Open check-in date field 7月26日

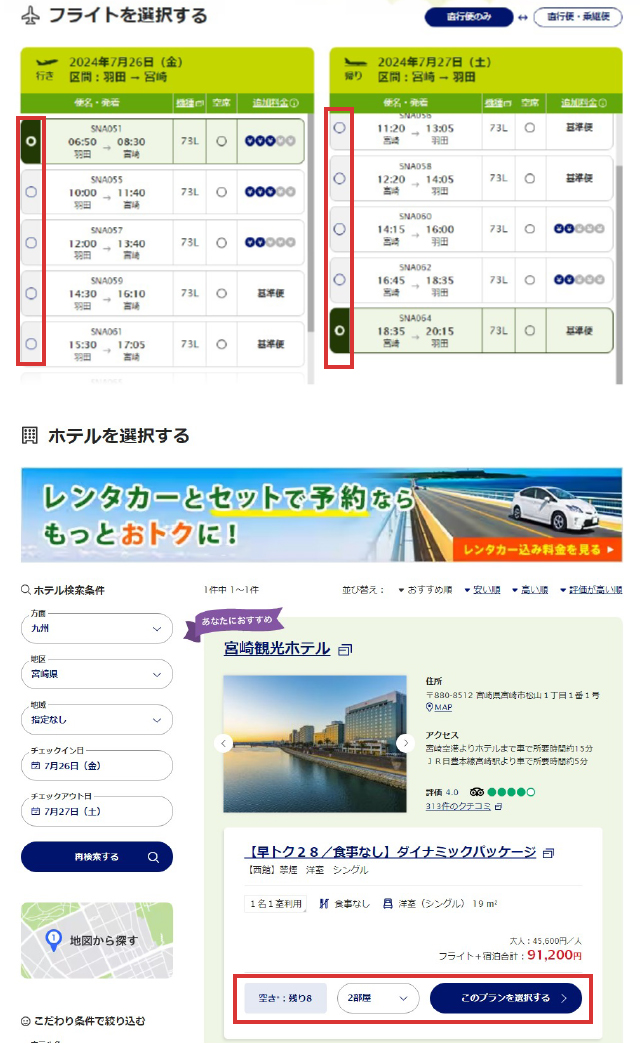pyautogui.click(x=97, y=766)
